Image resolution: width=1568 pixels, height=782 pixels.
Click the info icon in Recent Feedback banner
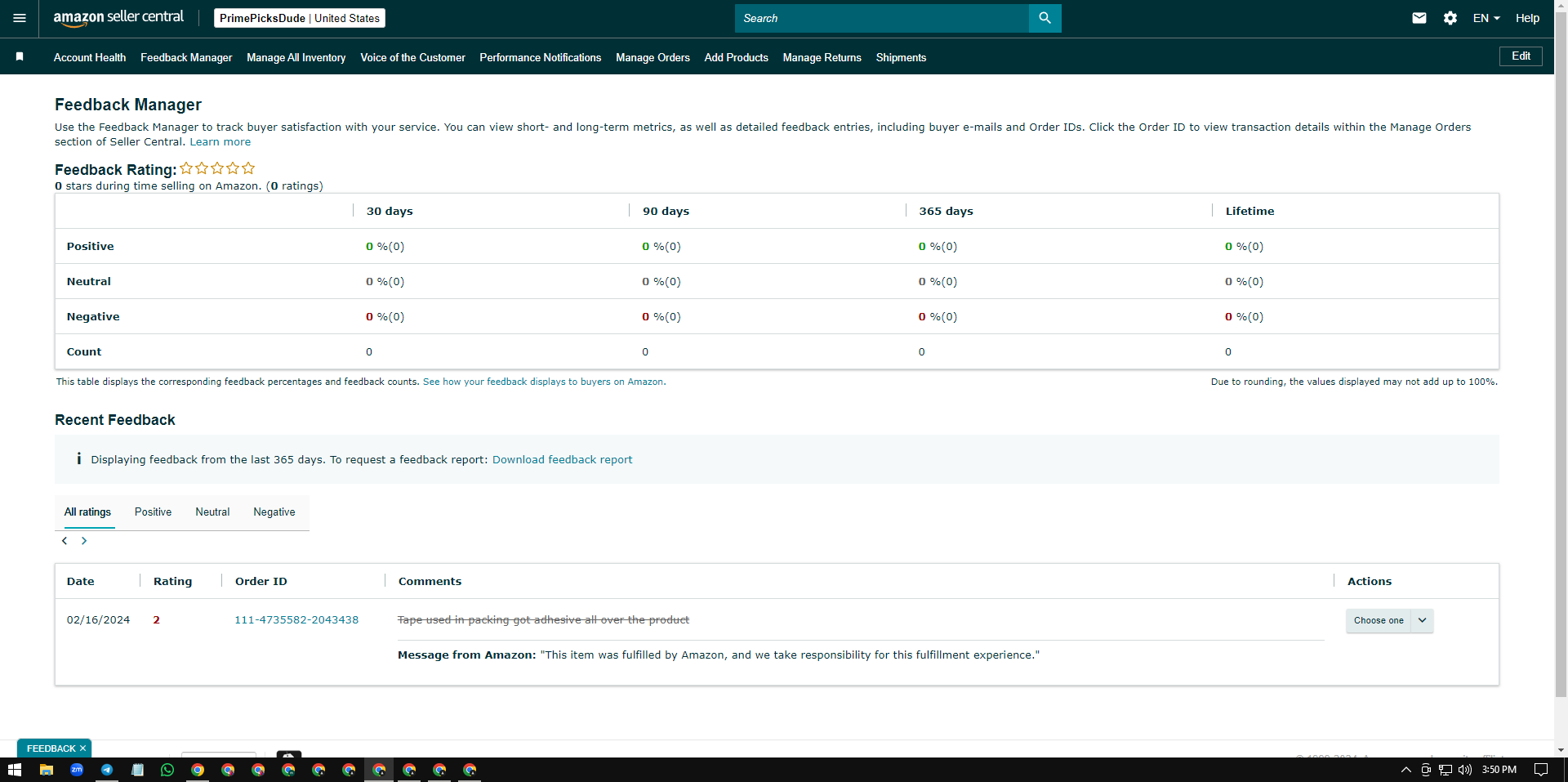point(78,459)
